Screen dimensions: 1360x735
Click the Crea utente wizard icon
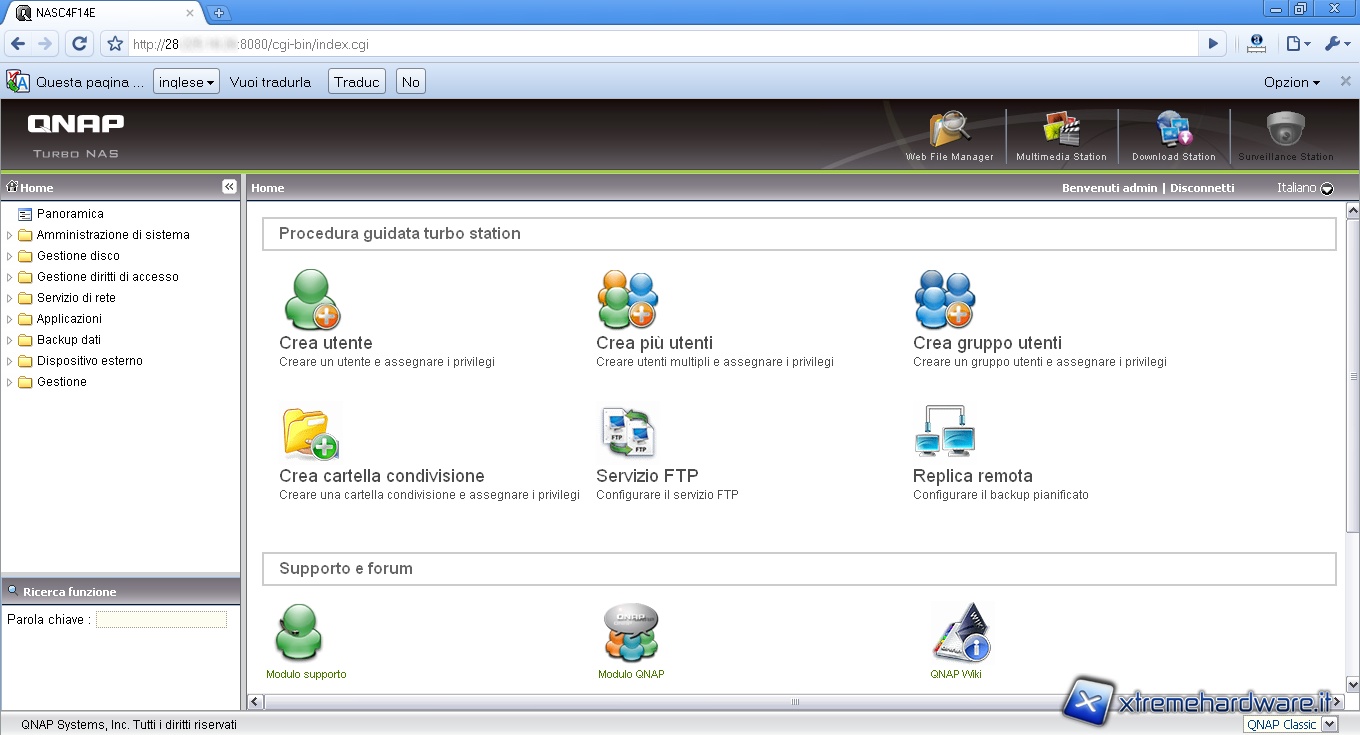pos(312,300)
